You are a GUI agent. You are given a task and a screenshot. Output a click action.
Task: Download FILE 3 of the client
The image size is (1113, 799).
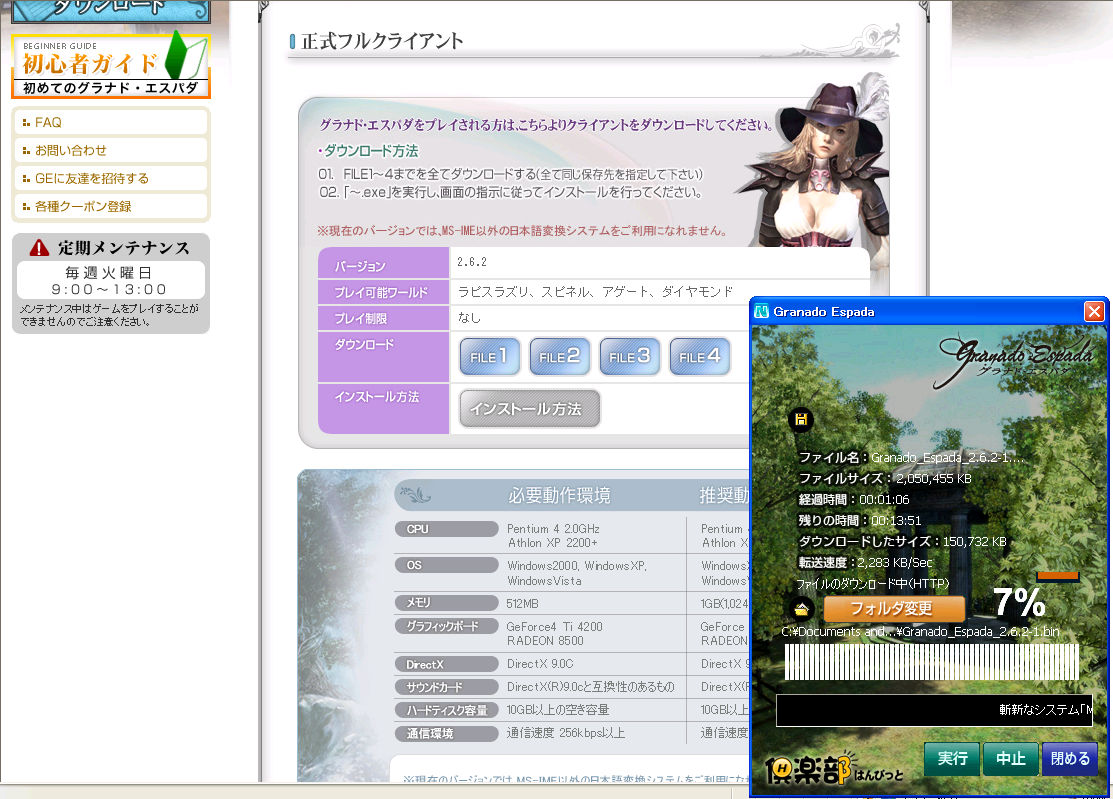click(630, 356)
